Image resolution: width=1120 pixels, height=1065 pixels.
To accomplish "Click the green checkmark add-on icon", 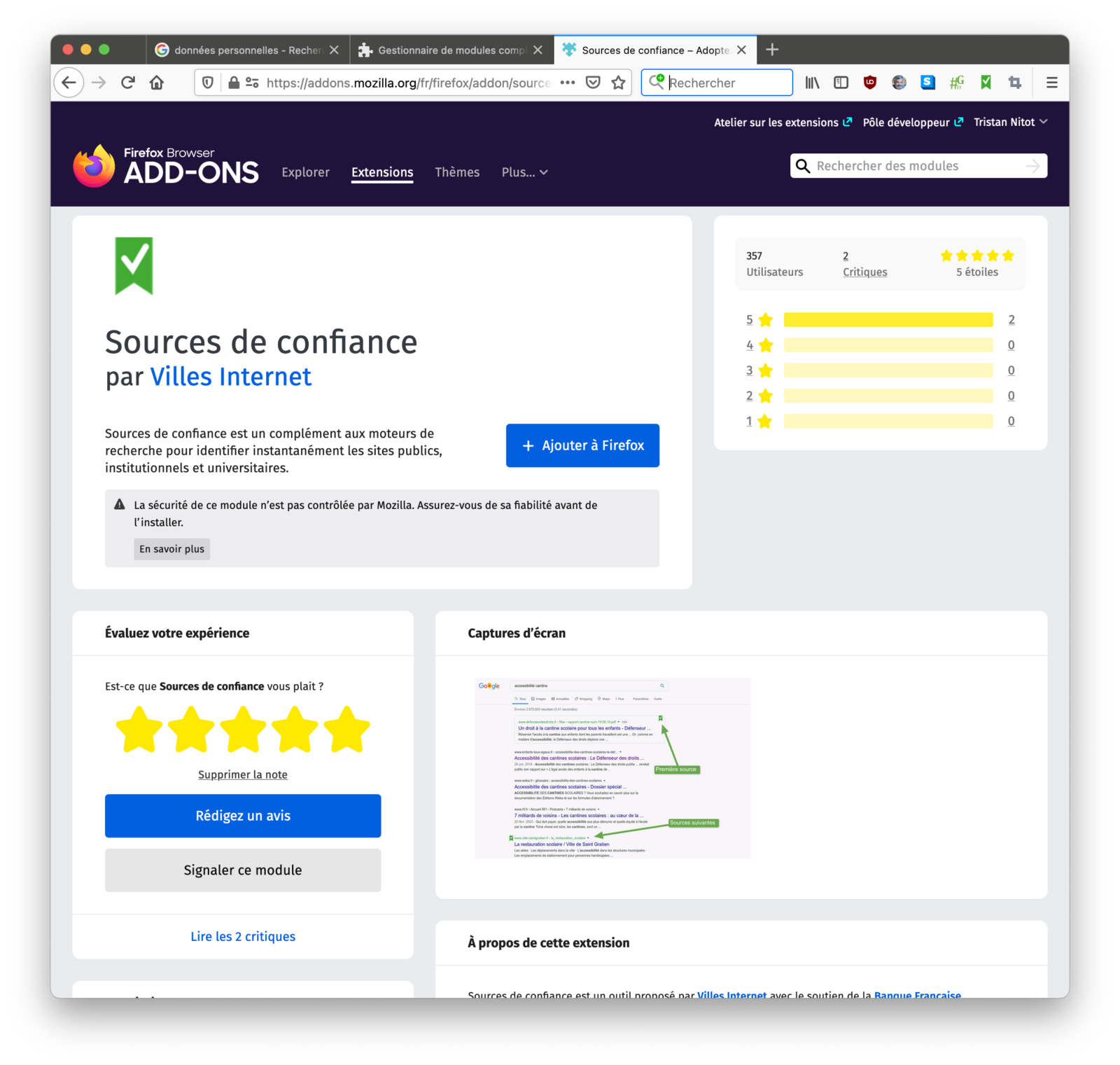I will (x=134, y=265).
